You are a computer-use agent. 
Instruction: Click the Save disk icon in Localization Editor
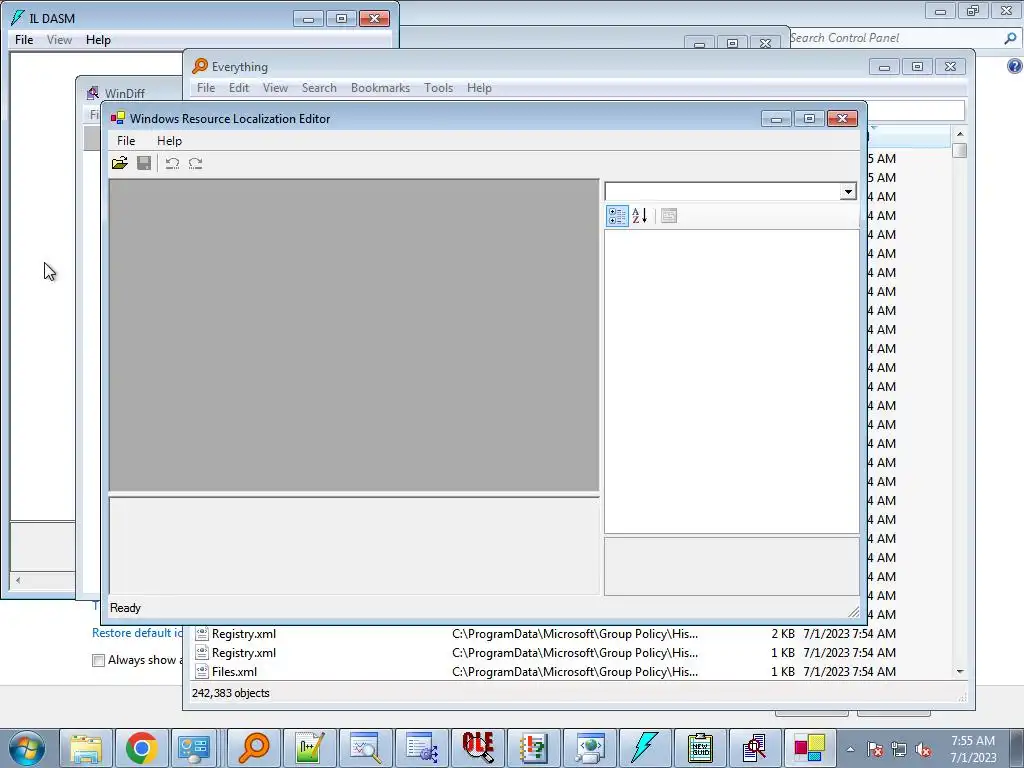pyautogui.click(x=144, y=163)
